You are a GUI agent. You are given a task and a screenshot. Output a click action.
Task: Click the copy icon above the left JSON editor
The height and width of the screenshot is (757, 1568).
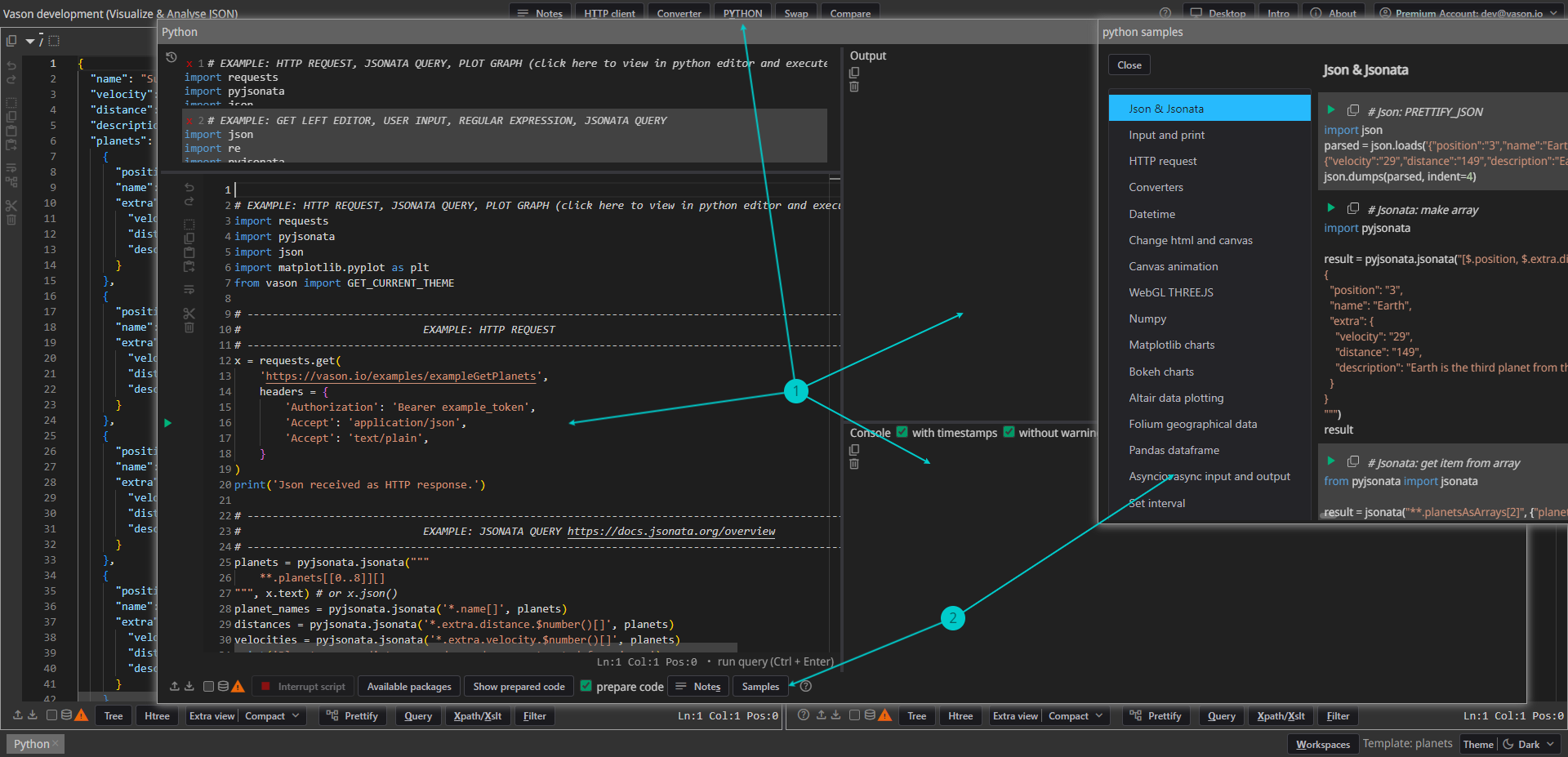(x=11, y=40)
